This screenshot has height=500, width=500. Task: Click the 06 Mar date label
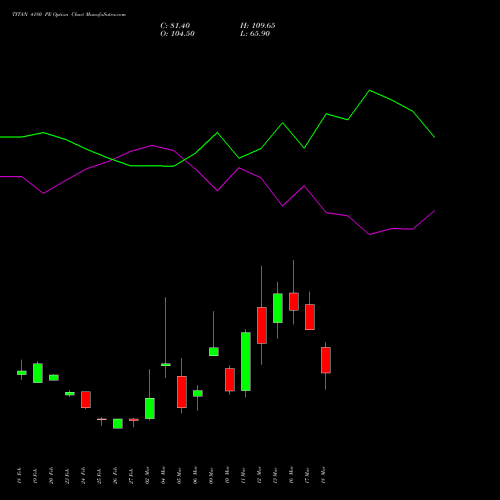point(195,476)
